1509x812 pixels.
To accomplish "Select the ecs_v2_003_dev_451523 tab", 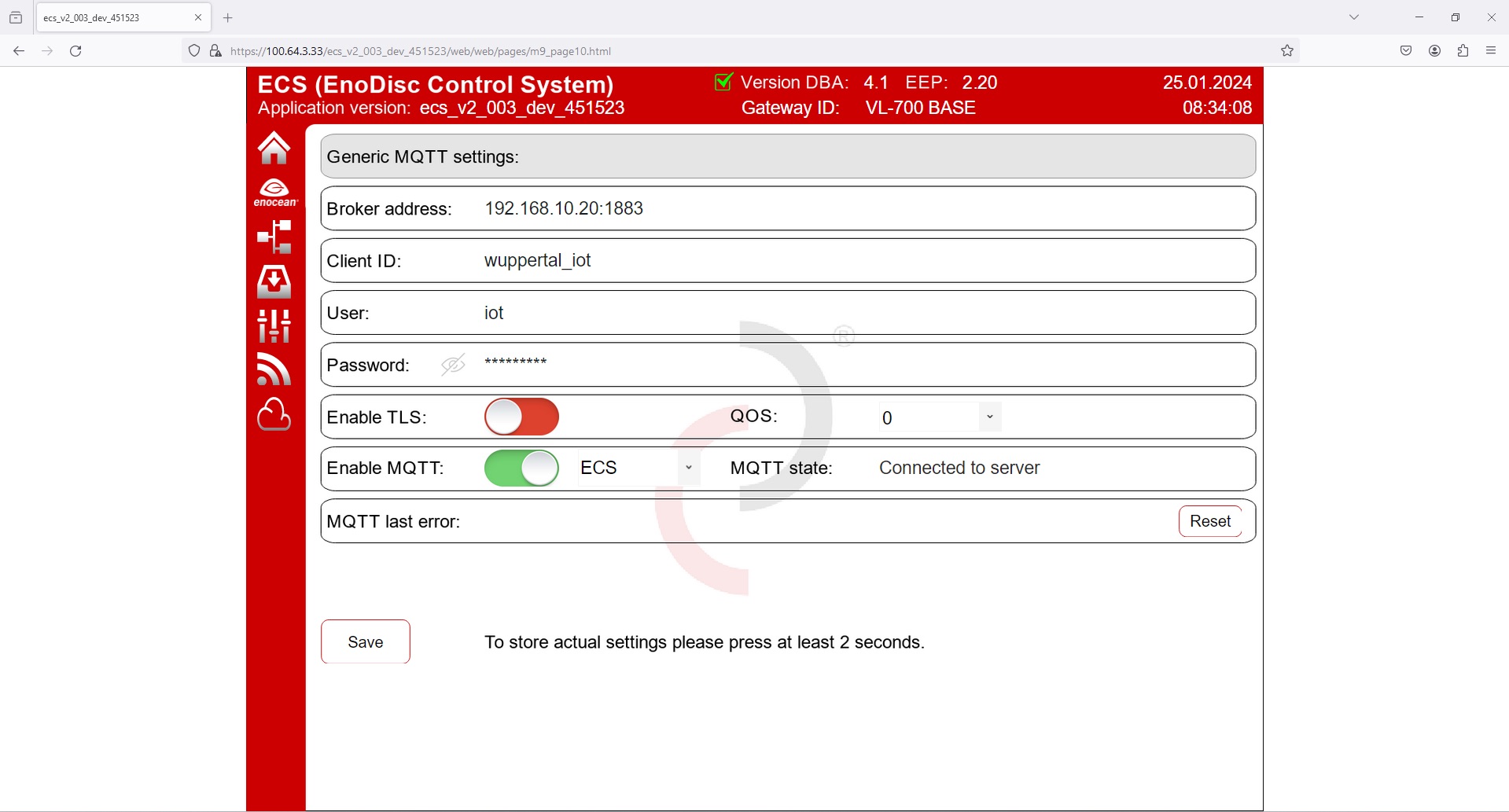I will tap(123, 17).
